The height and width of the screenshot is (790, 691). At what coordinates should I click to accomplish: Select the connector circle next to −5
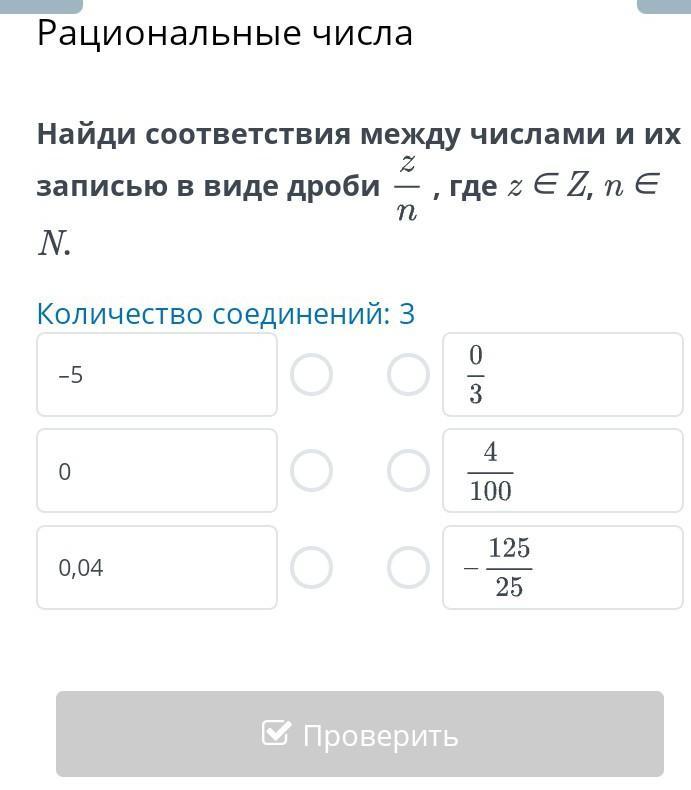[x=311, y=375]
